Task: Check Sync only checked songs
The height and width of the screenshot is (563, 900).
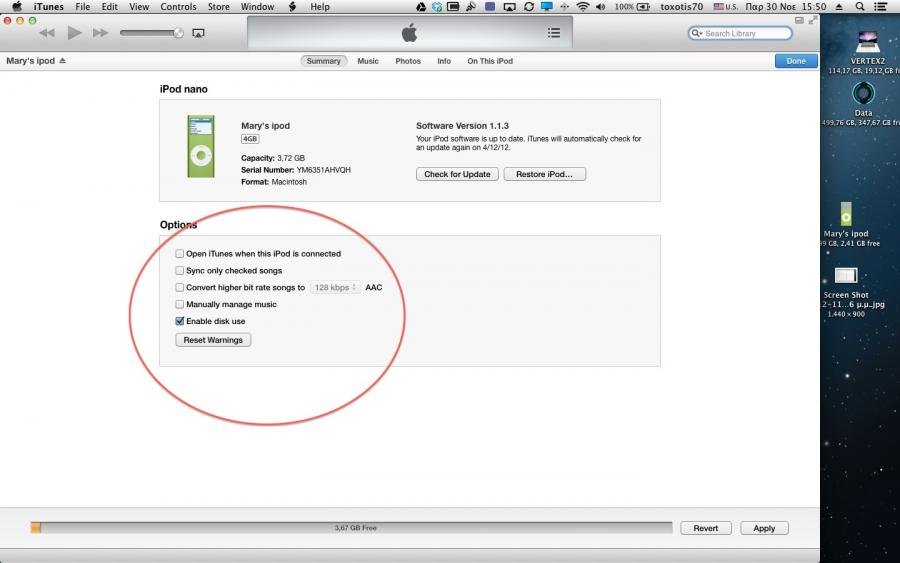Action: click(x=180, y=271)
